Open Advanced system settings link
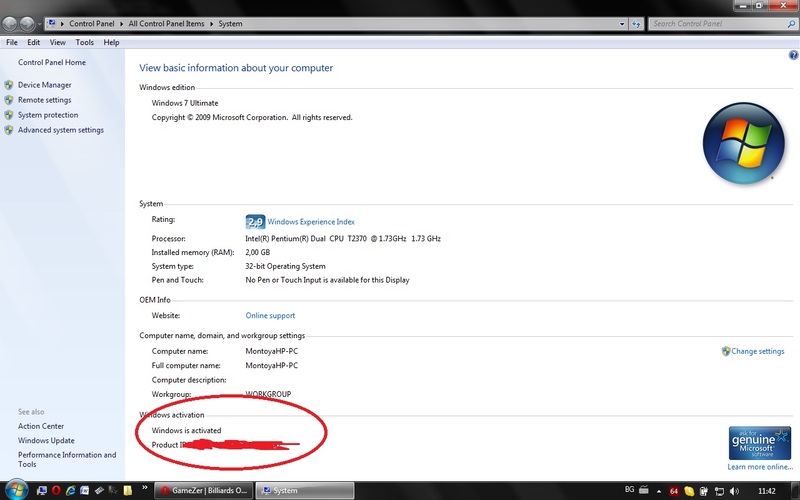 pos(61,130)
